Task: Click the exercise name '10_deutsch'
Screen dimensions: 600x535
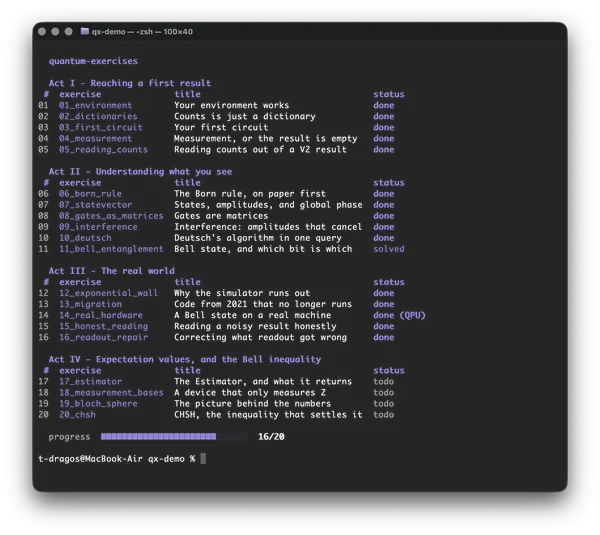Action: [85, 238]
